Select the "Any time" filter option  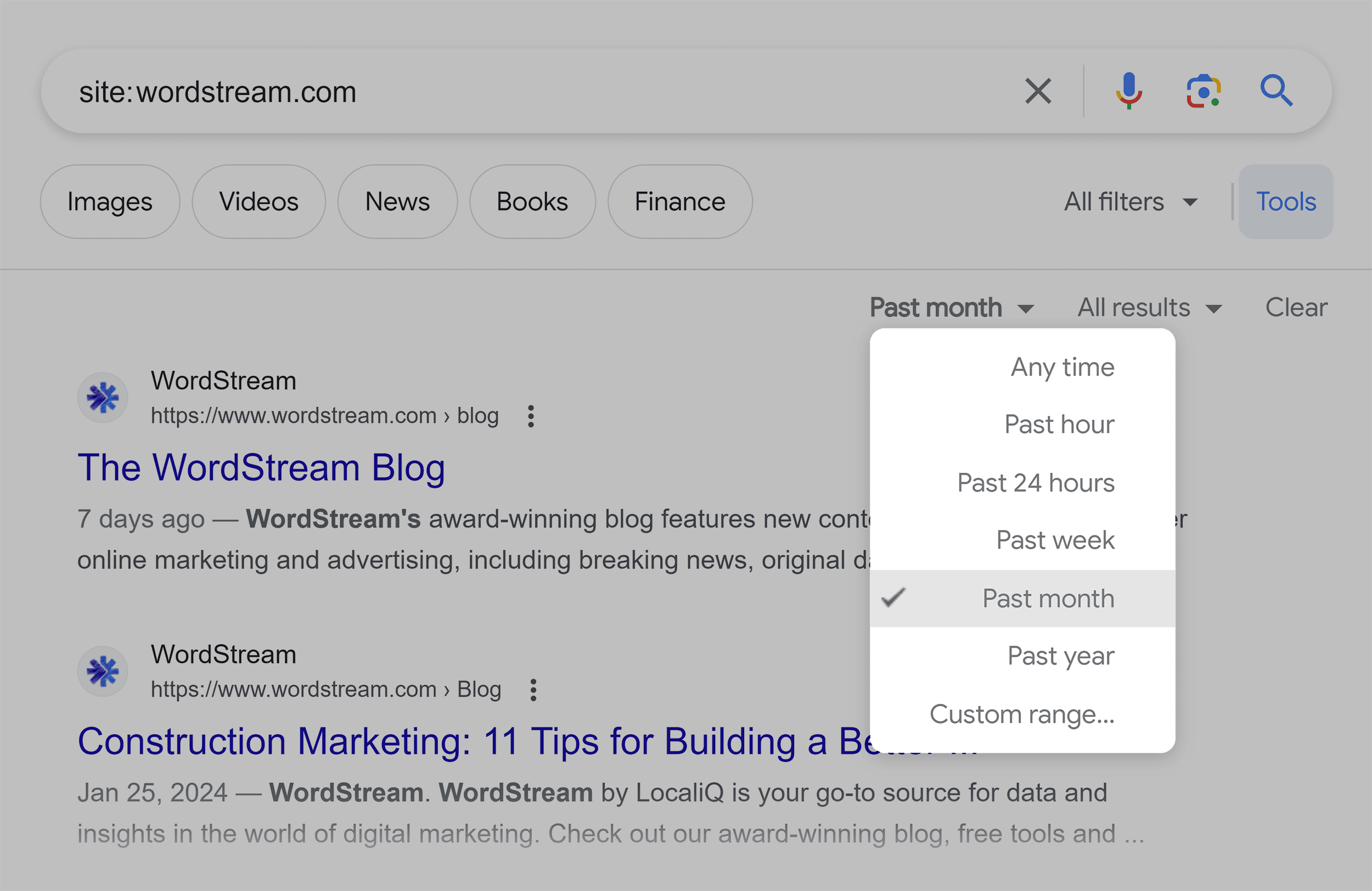[x=1062, y=366]
